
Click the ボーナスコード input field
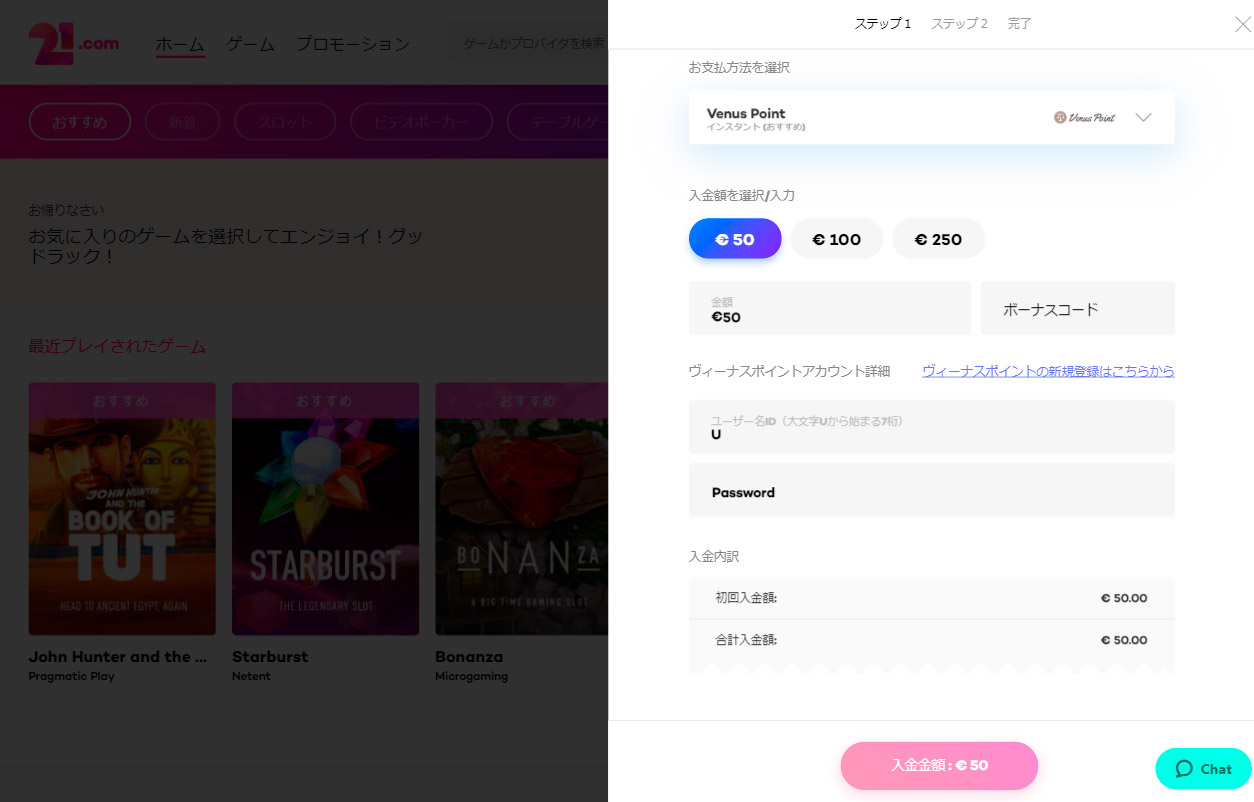click(x=1078, y=308)
